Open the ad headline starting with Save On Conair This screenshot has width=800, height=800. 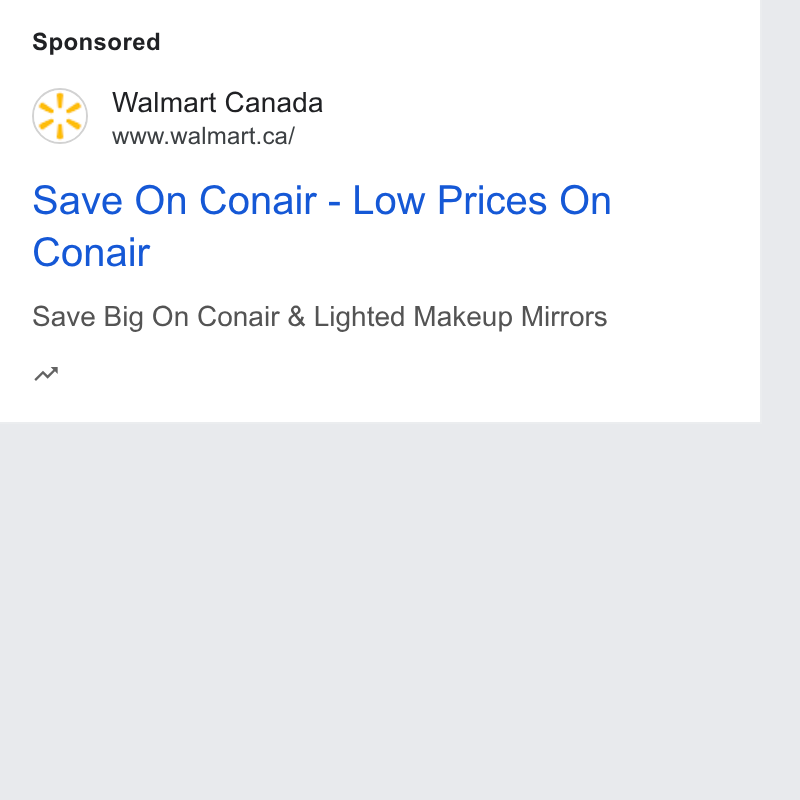point(321,226)
